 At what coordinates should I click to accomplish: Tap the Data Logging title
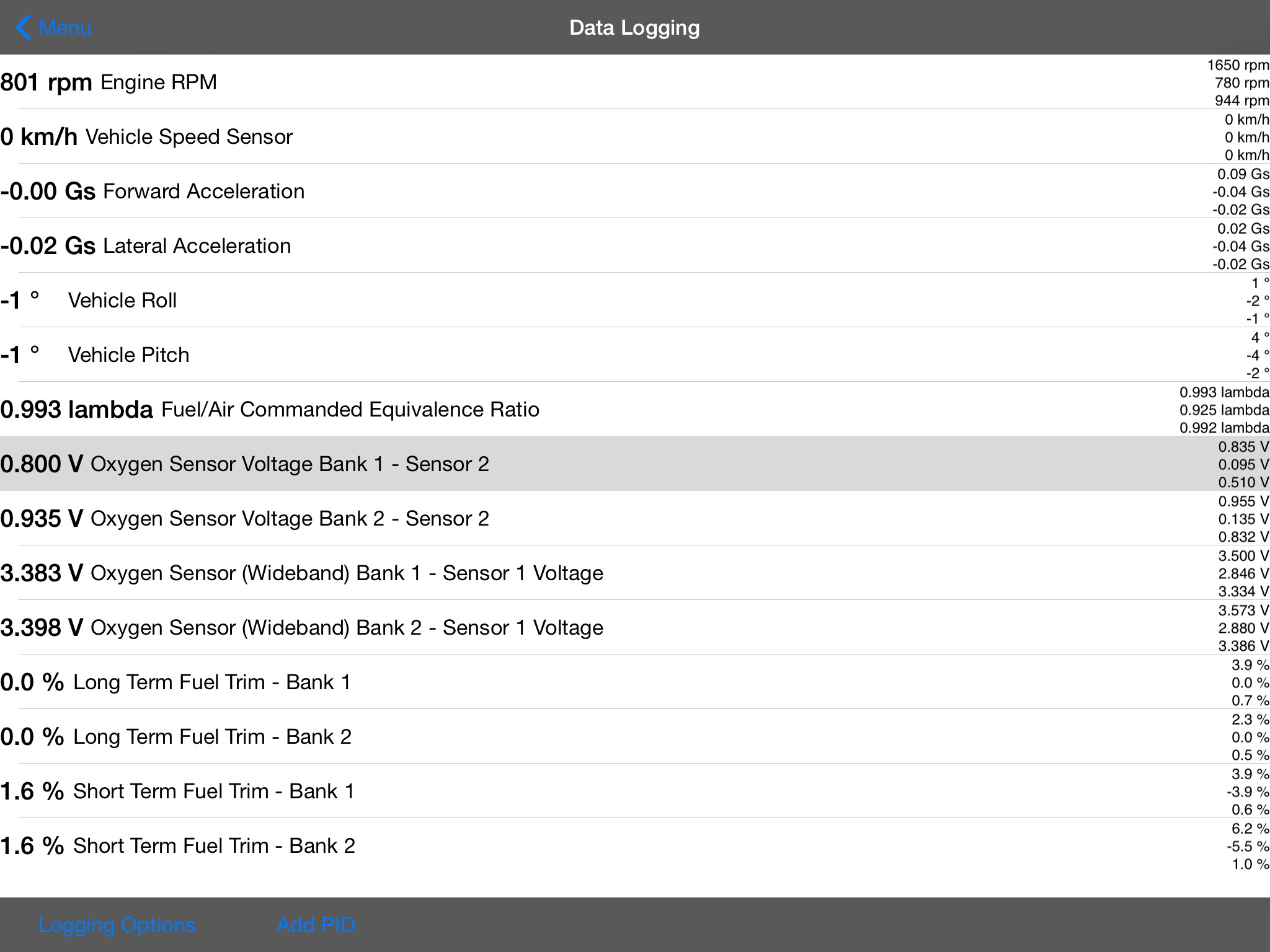(634, 28)
